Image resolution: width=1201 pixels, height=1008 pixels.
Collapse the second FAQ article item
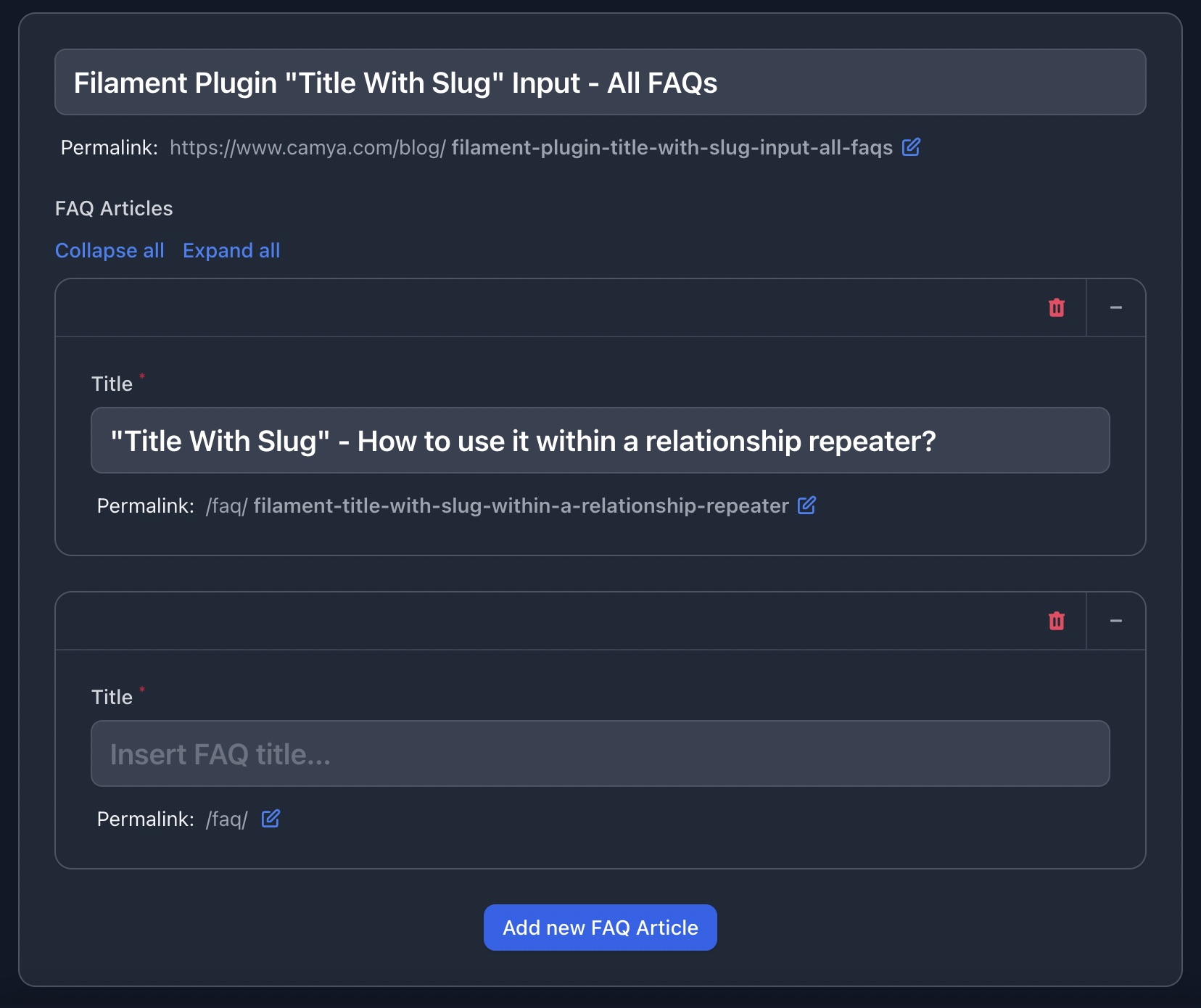[1116, 621]
